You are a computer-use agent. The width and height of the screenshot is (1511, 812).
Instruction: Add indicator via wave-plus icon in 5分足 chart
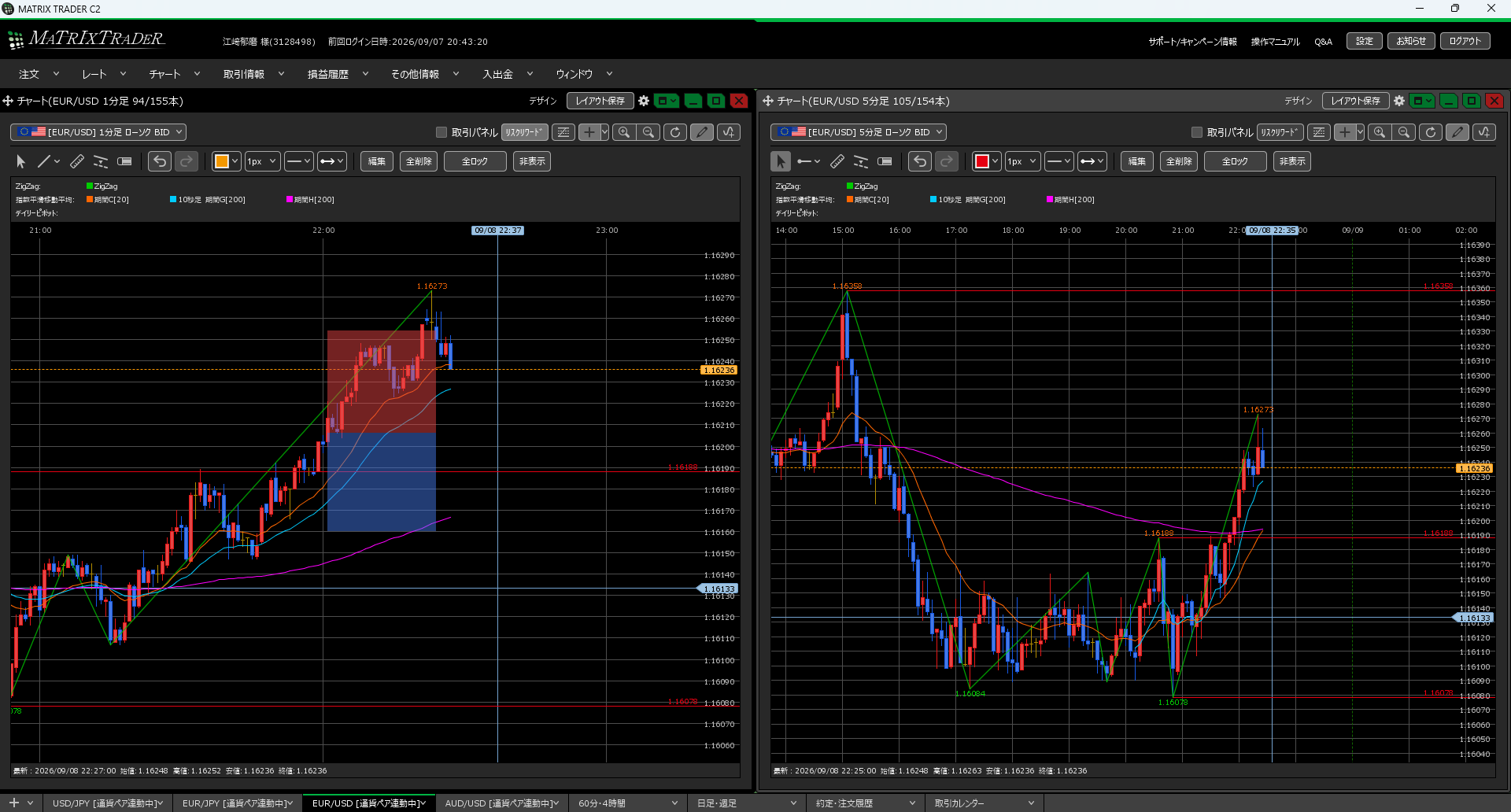point(1484,132)
